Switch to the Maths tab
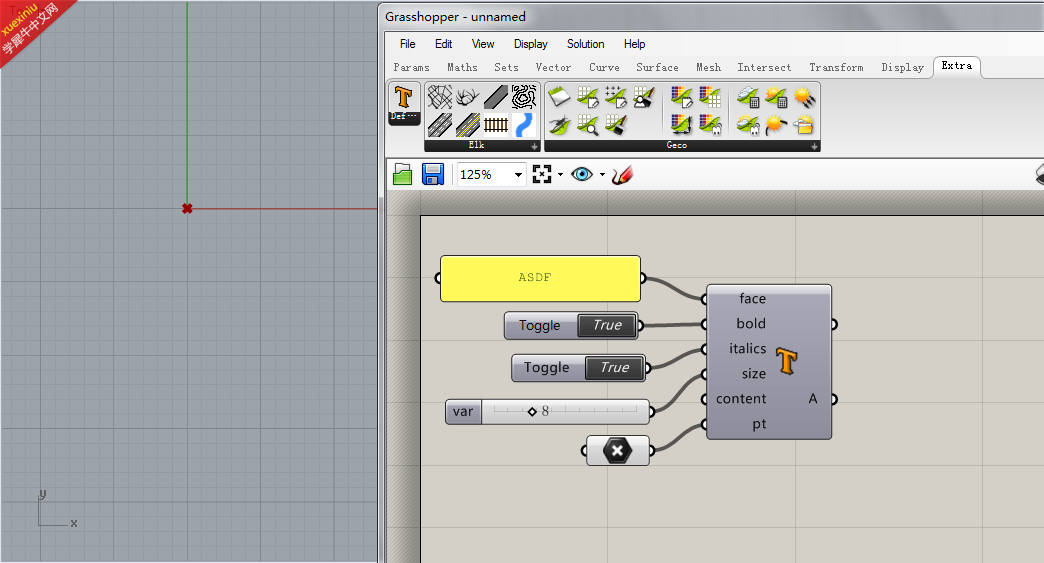1044x563 pixels. (x=462, y=67)
